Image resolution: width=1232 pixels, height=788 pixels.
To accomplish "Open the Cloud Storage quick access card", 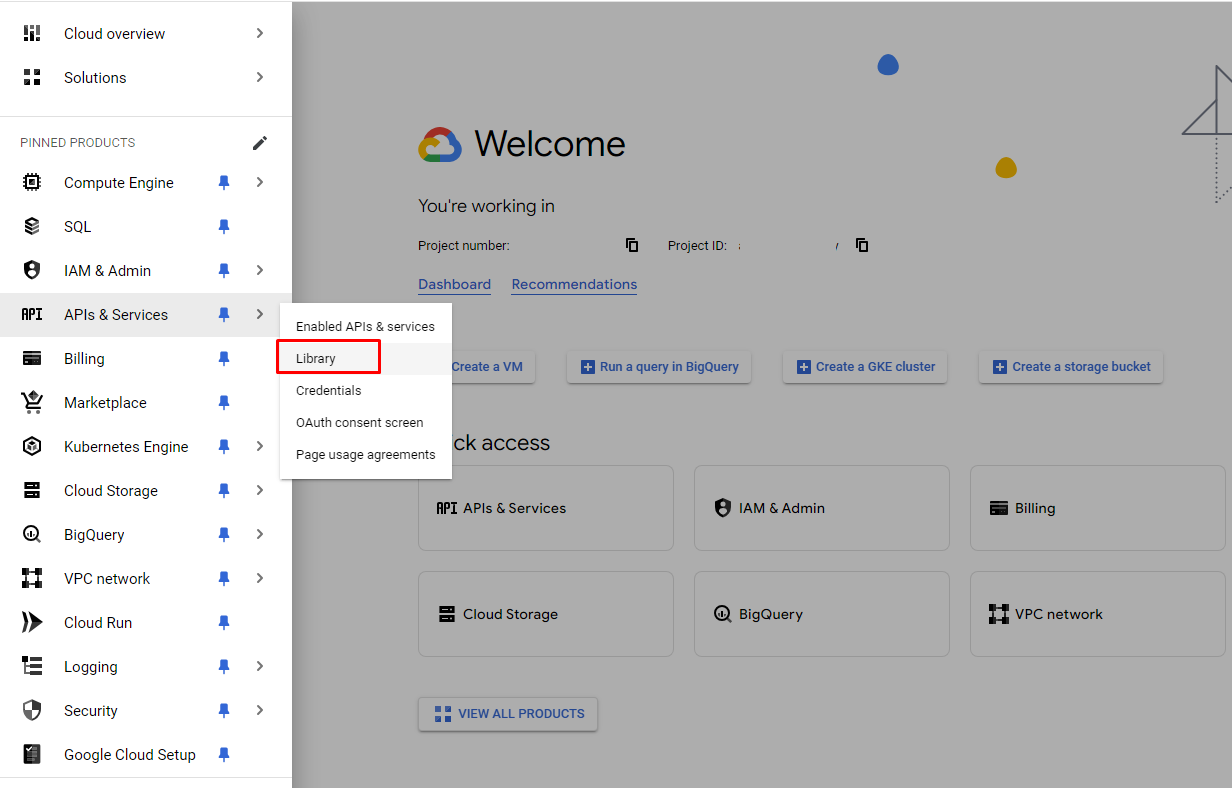I will (x=546, y=614).
